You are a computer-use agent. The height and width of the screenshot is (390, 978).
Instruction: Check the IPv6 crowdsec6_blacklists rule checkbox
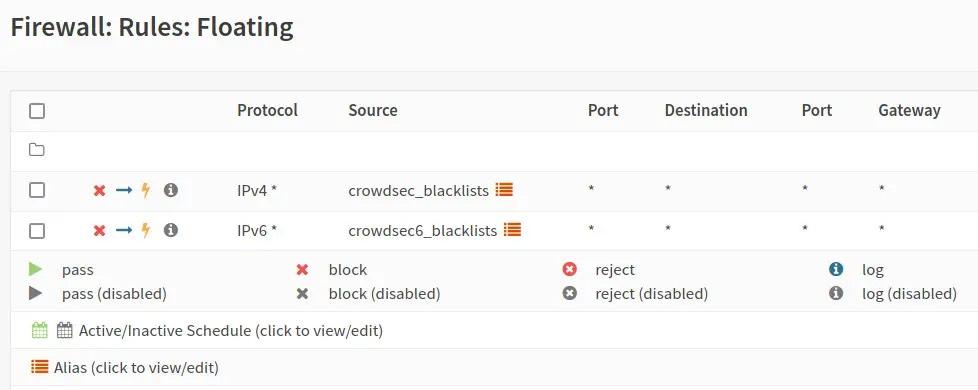coord(37,230)
